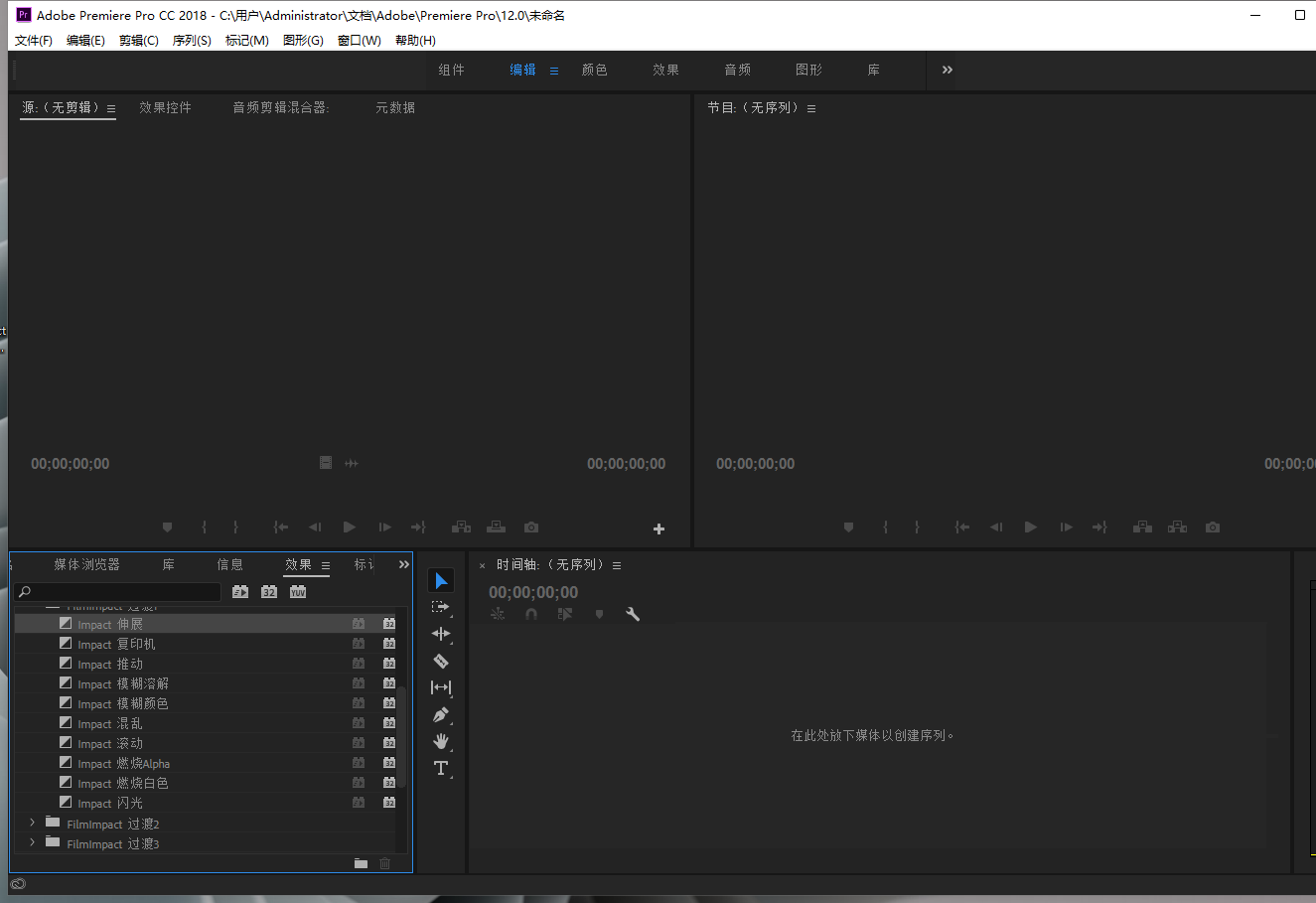Image resolution: width=1316 pixels, height=903 pixels.
Task: Open the 时间轴 timeline panel menu
Action: pyautogui.click(x=617, y=565)
